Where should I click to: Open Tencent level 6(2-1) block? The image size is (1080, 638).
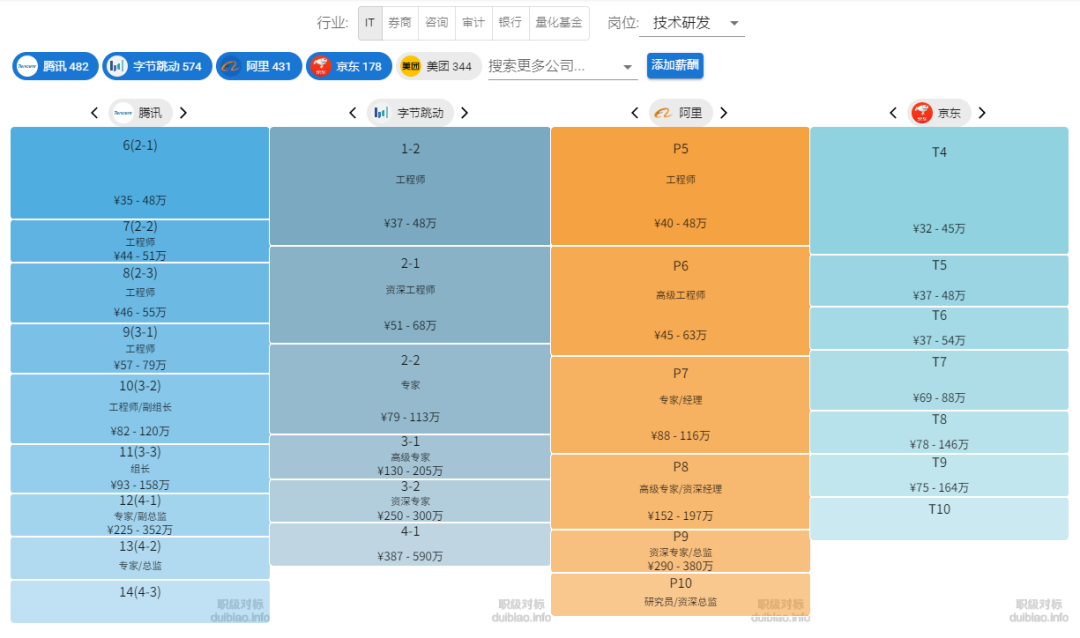pyautogui.click(x=140, y=173)
